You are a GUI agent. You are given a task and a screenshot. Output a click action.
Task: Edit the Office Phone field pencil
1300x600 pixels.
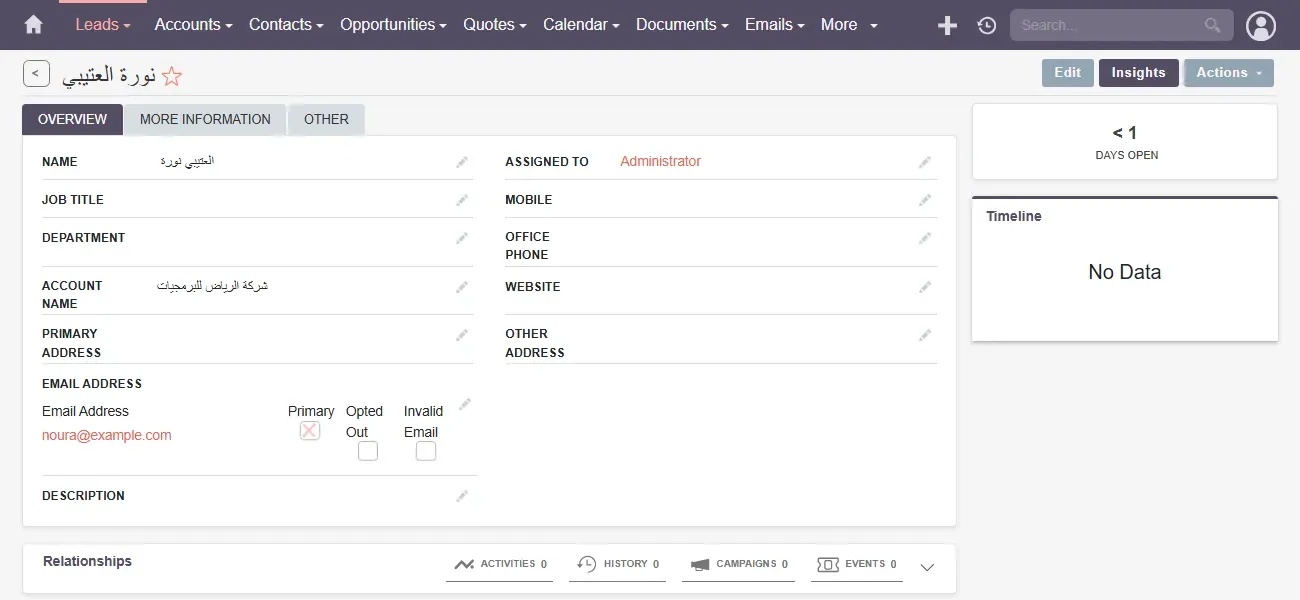(x=925, y=238)
